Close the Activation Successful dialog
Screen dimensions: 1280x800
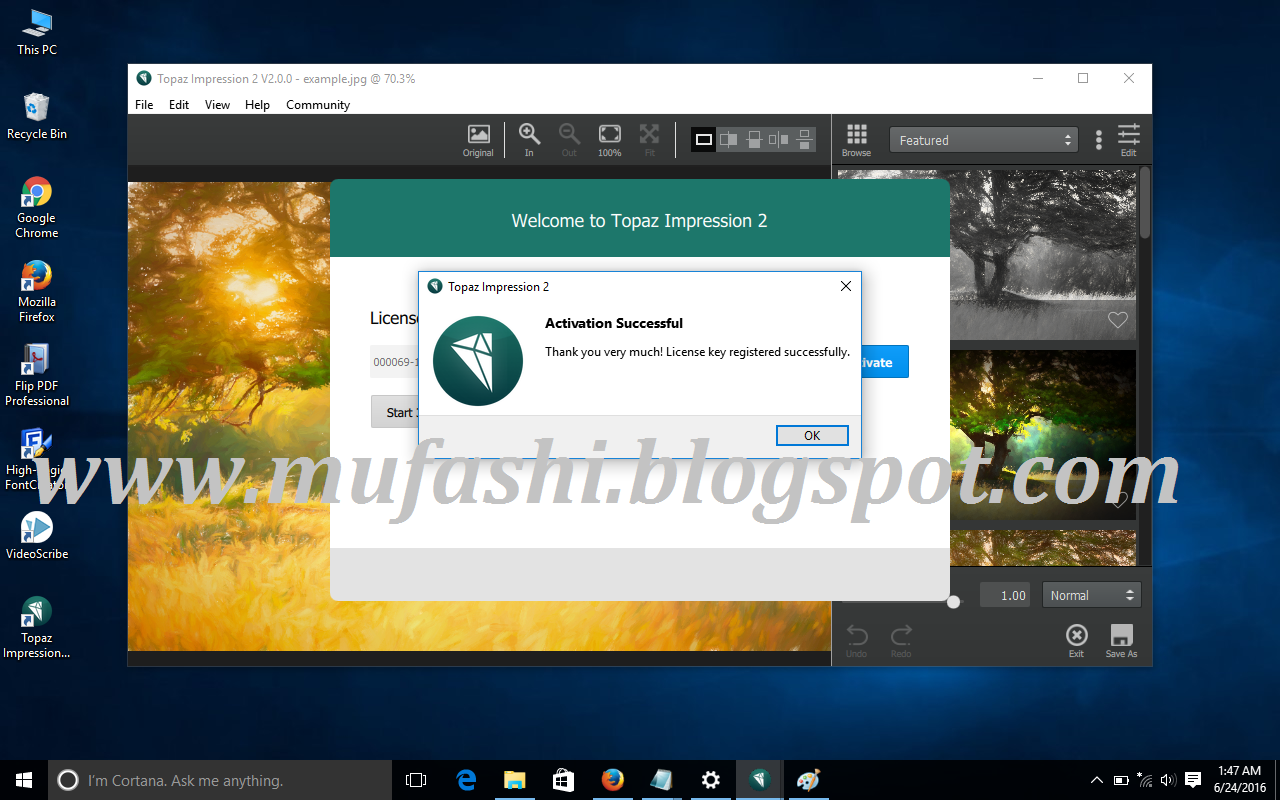pyautogui.click(x=846, y=286)
